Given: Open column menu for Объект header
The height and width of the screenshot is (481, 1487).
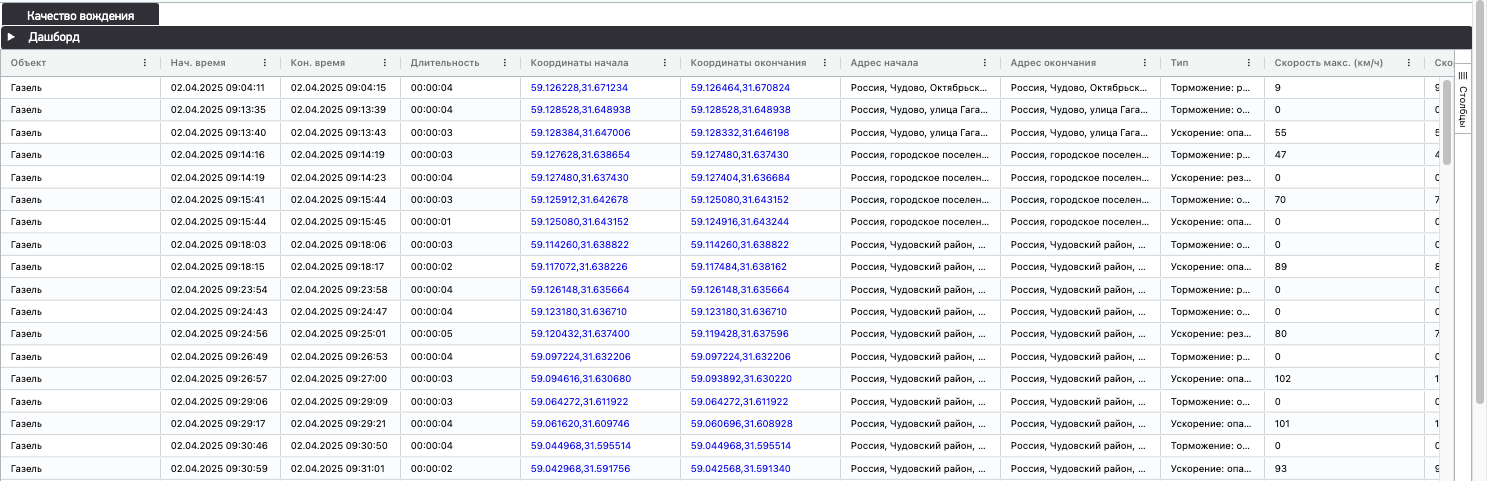Looking at the screenshot, I should [145, 63].
